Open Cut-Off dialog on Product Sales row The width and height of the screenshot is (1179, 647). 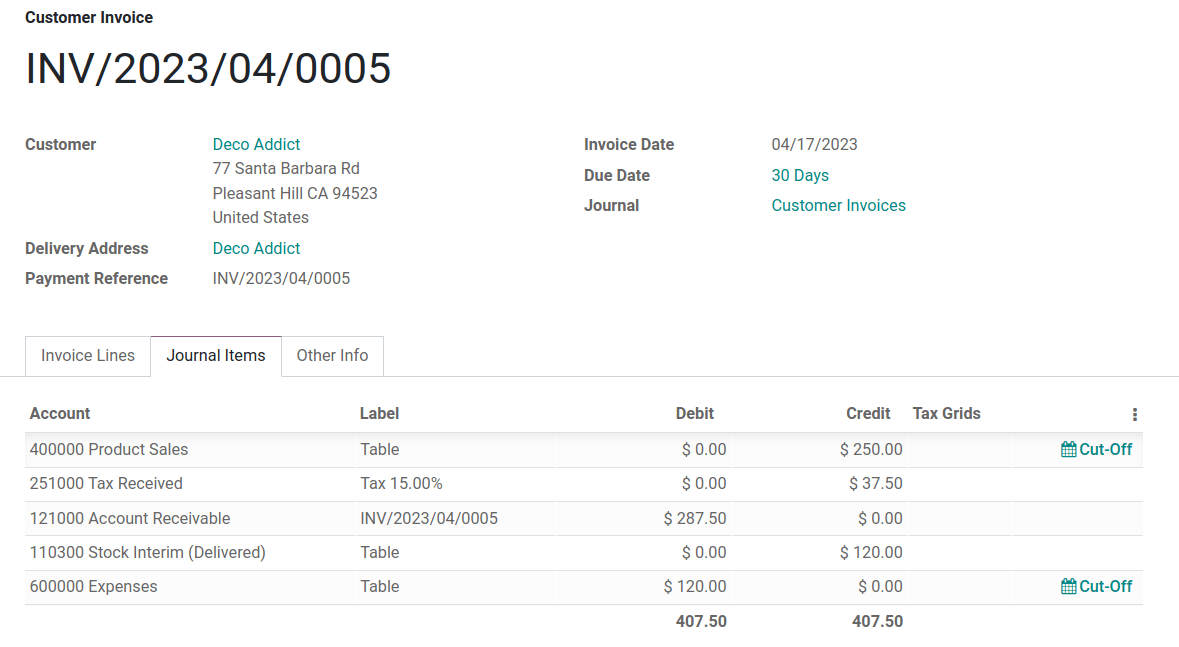point(1097,449)
